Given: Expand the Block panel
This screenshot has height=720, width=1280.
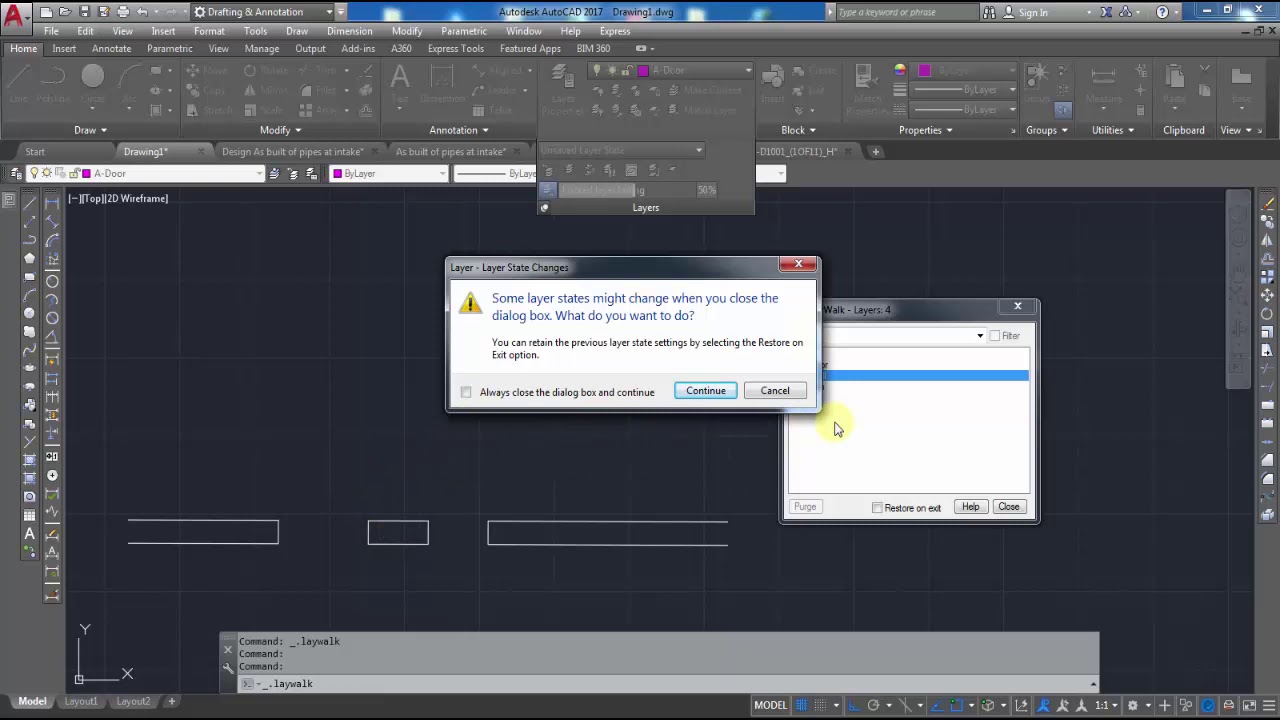Looking at the screenshot, I should 798,130.
